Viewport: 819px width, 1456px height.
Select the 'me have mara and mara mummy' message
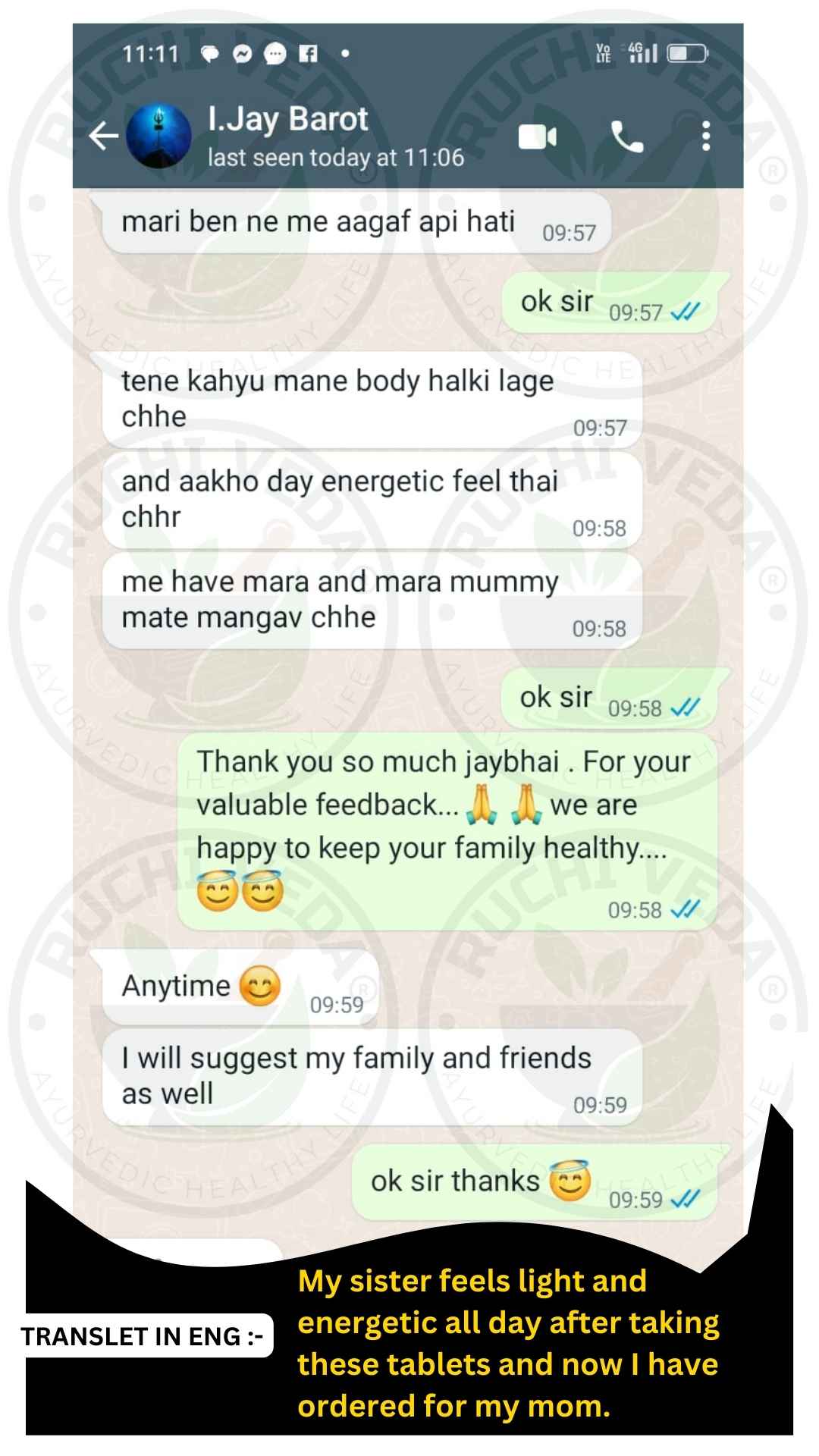point(372,601)
